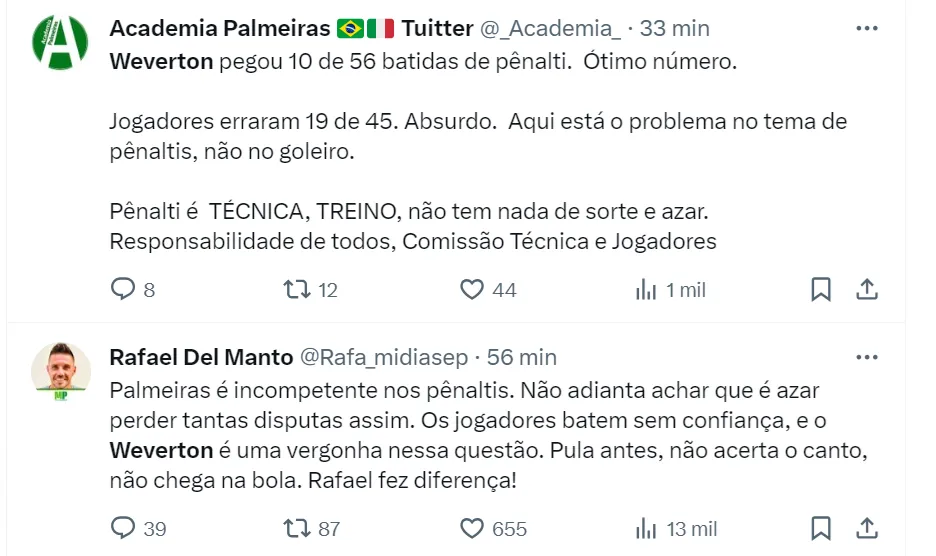This screenshot has height=556, width=936.
Task: Reply to Rafael Del Manto's tweet
Action: [x=122, y=528]
